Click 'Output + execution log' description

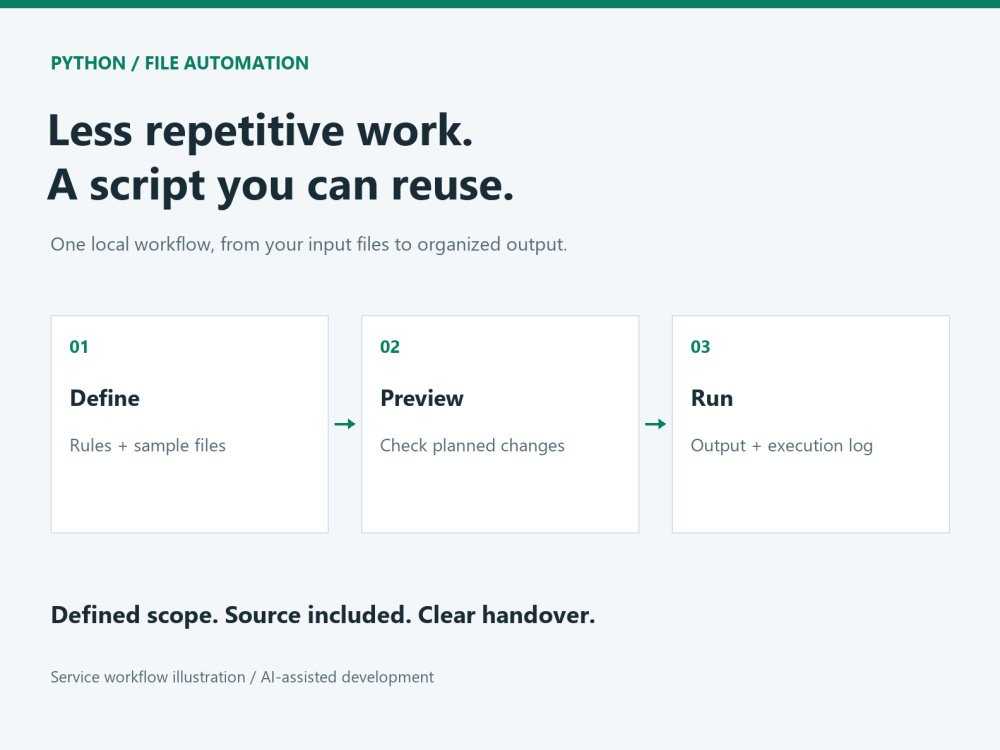tap(782, 445)
